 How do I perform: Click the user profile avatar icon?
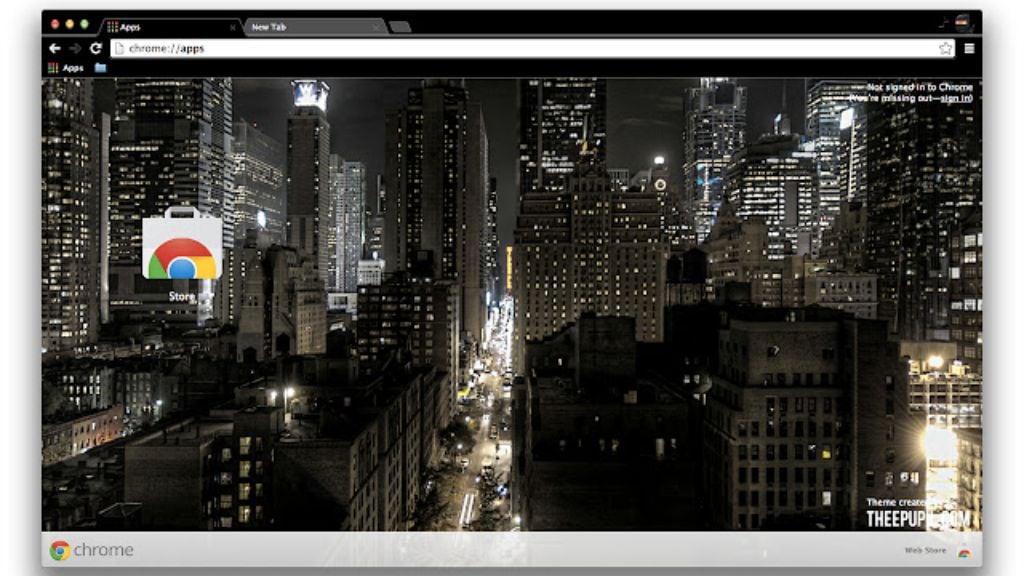(x=962, y=23)
